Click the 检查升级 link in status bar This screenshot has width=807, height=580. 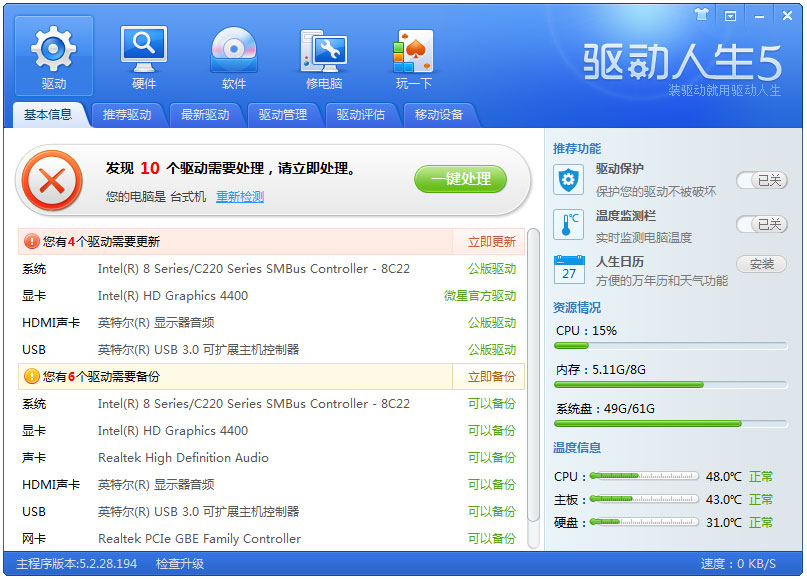tap(180, 564)
